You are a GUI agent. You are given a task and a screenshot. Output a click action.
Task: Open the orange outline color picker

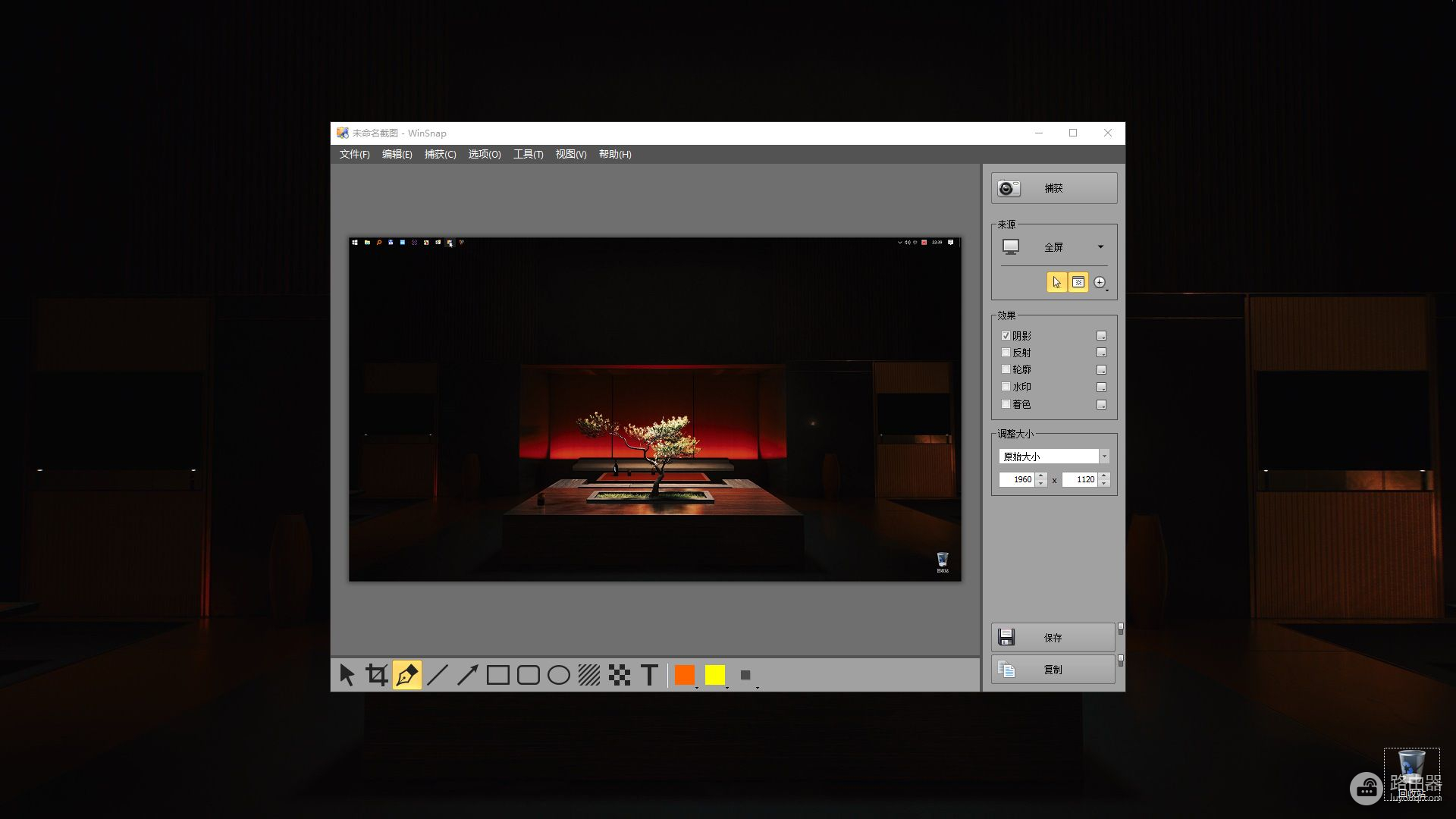[686, 675]
